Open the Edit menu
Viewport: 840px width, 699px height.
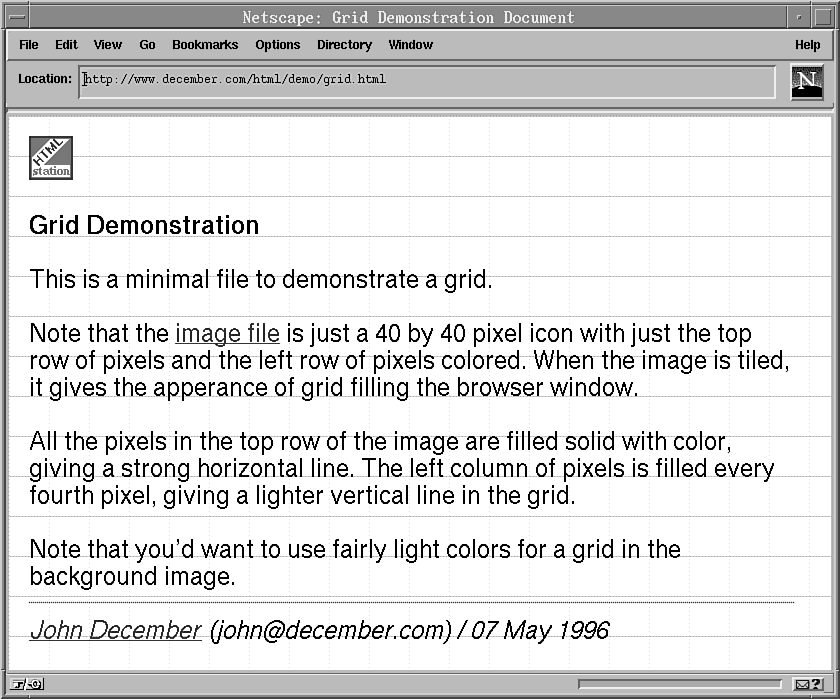(x=66, y=45)
